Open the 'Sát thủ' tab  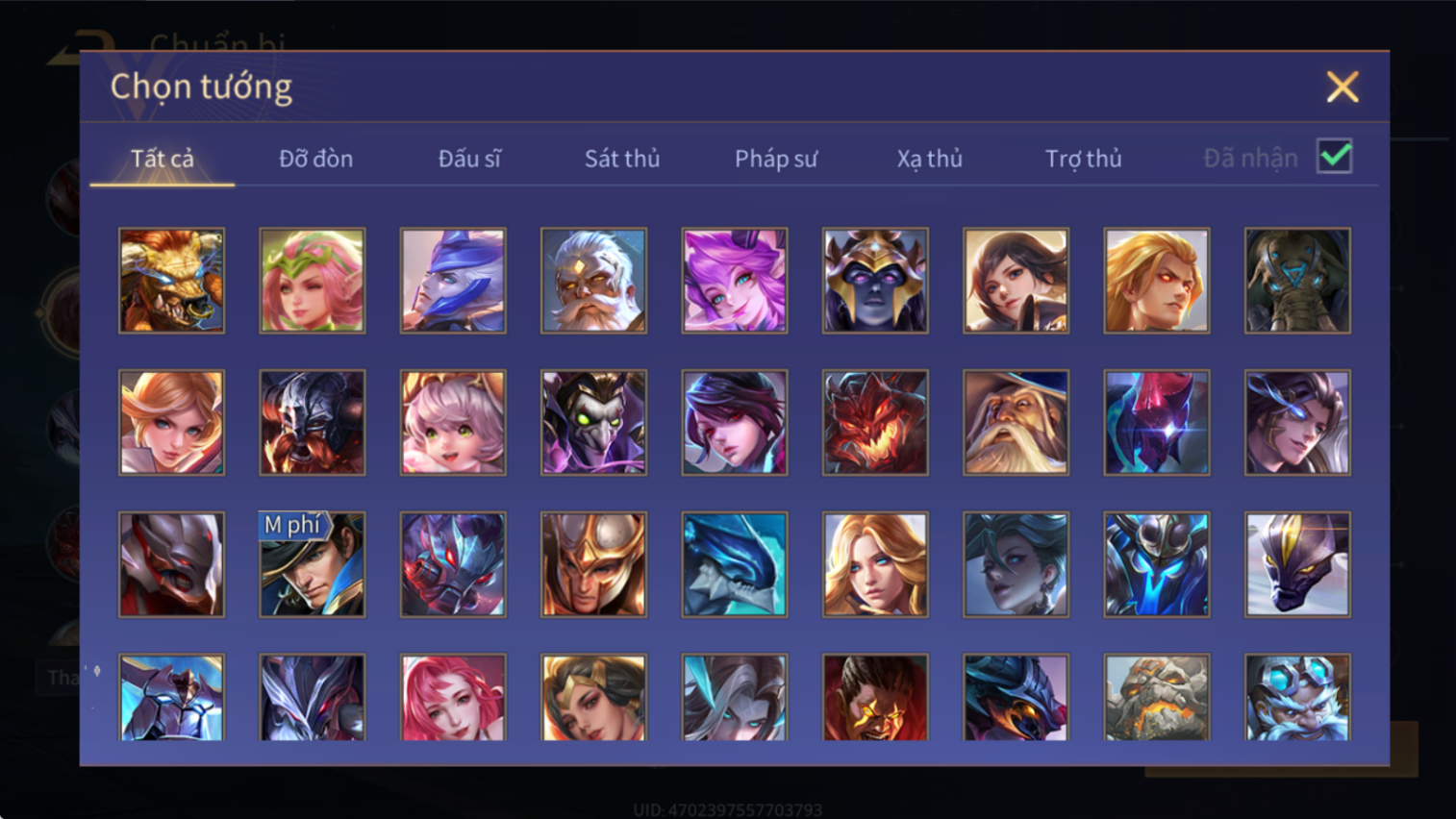(x=622, y=159)
